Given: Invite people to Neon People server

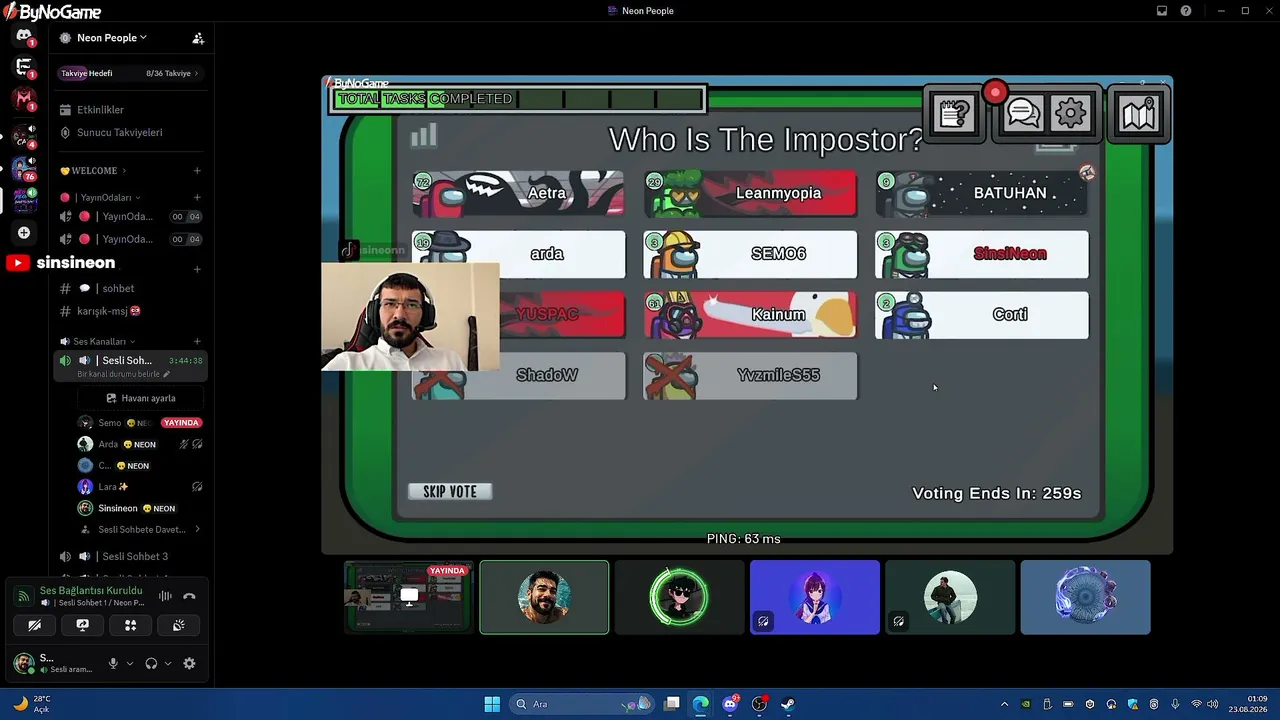Looking at the screenshot, I should (198, 38).
